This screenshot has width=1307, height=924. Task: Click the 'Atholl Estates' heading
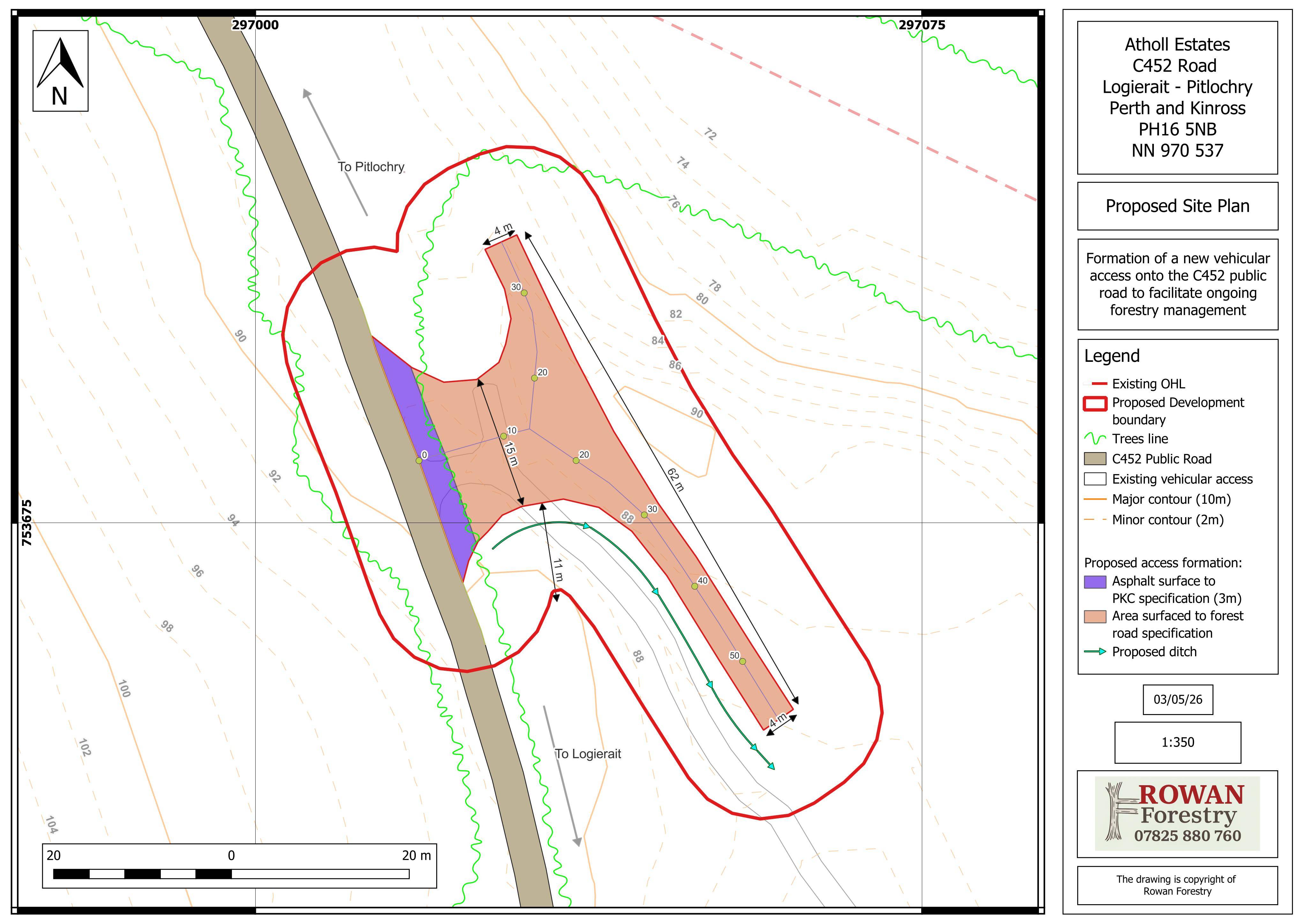click(1177, 44)
